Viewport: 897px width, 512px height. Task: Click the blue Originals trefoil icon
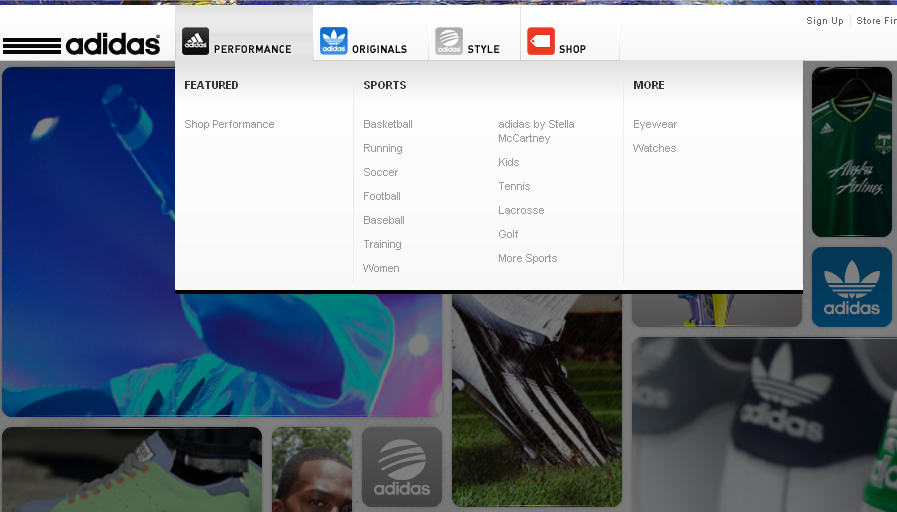click(x=334, y=41)
